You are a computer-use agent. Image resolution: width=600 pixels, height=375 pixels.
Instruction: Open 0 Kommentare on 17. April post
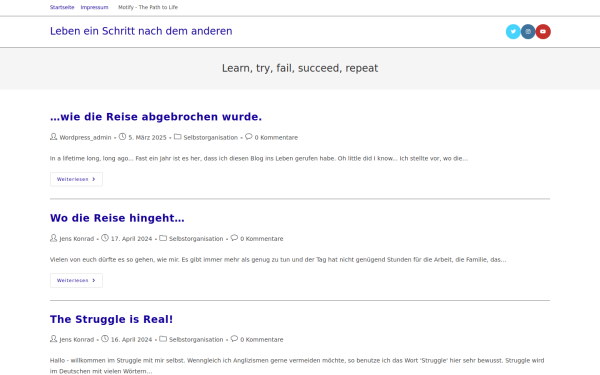pos(262,239)
